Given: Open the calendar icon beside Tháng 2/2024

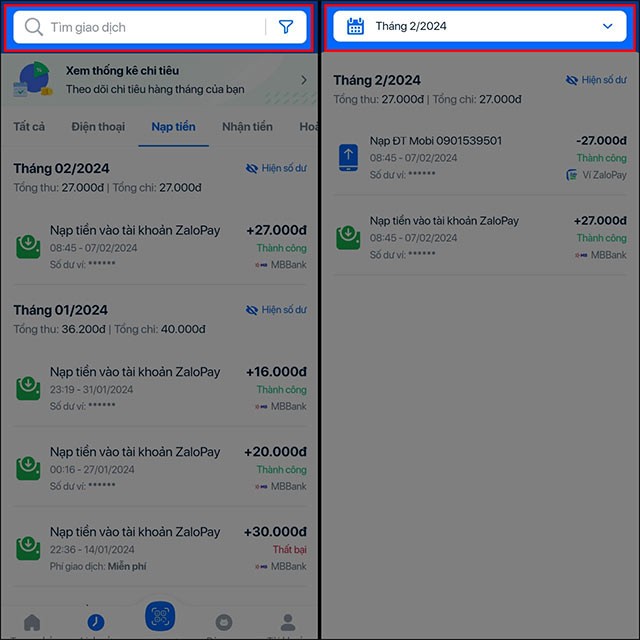Looking at the screenshot, I should point(355,26).
